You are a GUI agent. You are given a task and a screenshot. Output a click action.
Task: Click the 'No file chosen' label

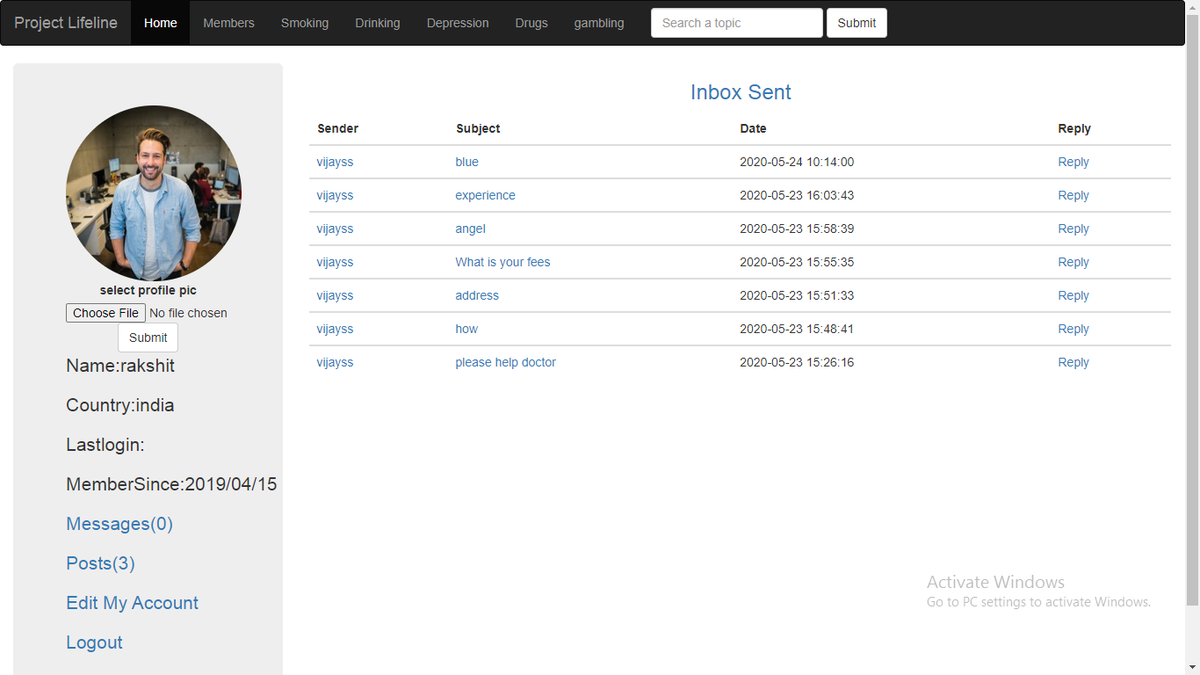coord(188,313)
